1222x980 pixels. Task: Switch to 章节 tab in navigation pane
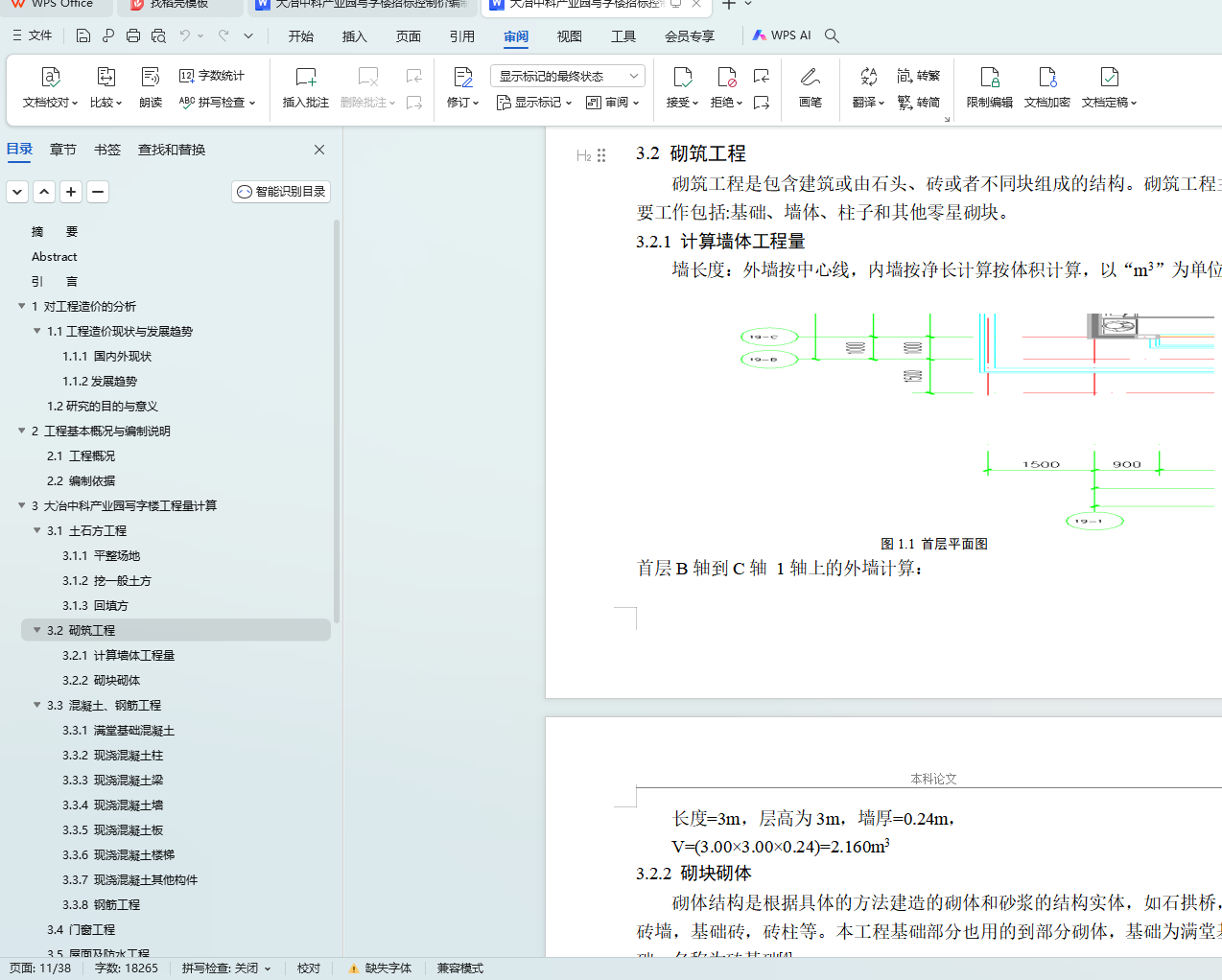(x=63, y=150)
